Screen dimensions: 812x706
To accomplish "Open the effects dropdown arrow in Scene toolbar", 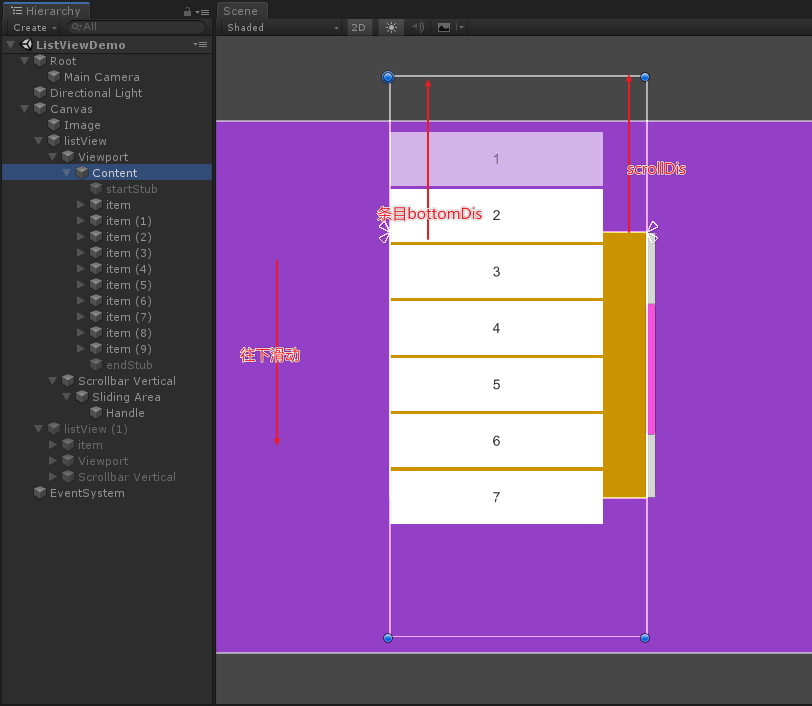I will pyautogui.click(x=461, y=27).
